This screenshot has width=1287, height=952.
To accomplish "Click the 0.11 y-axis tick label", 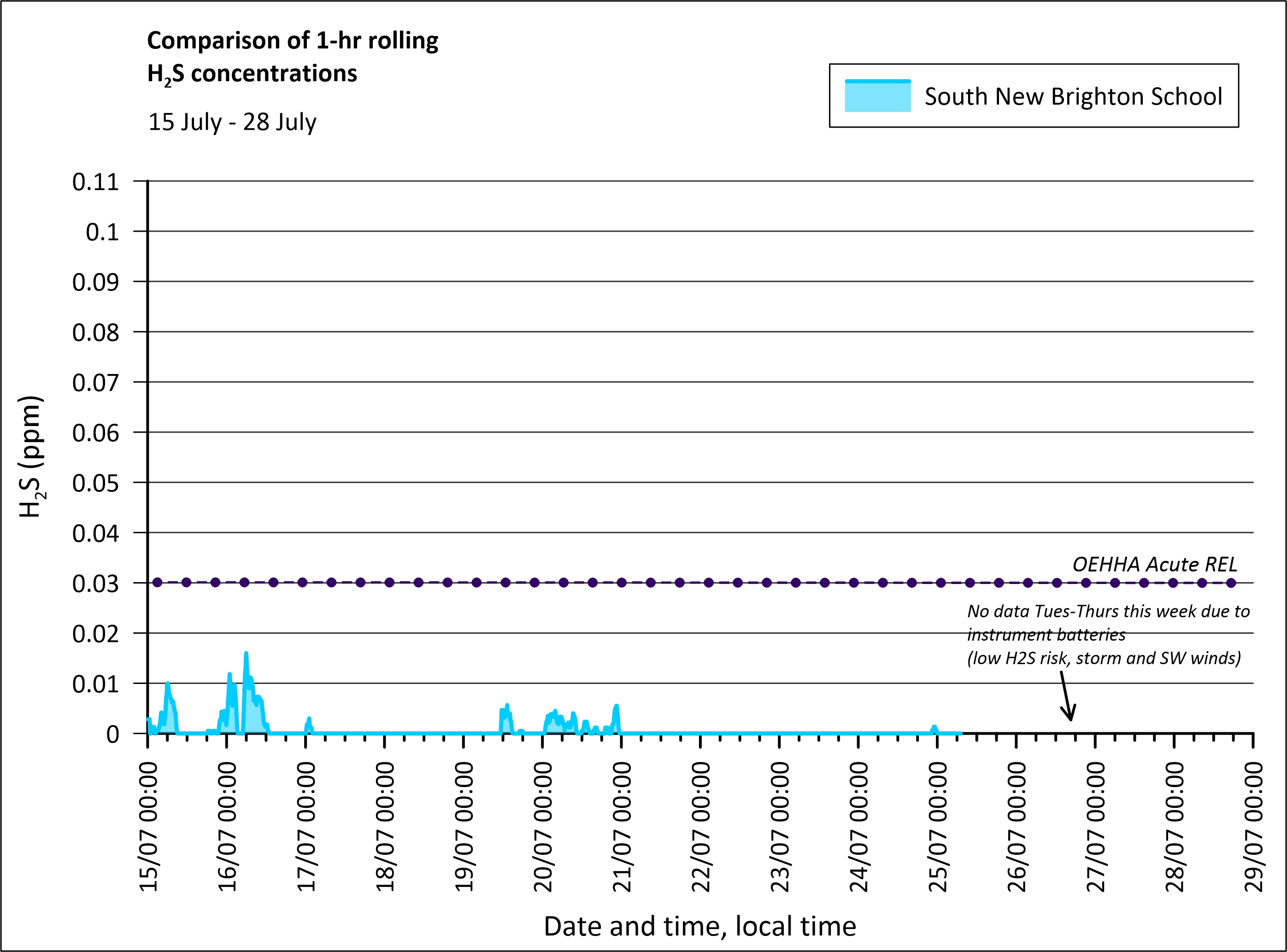I will (x=96, y=182).
